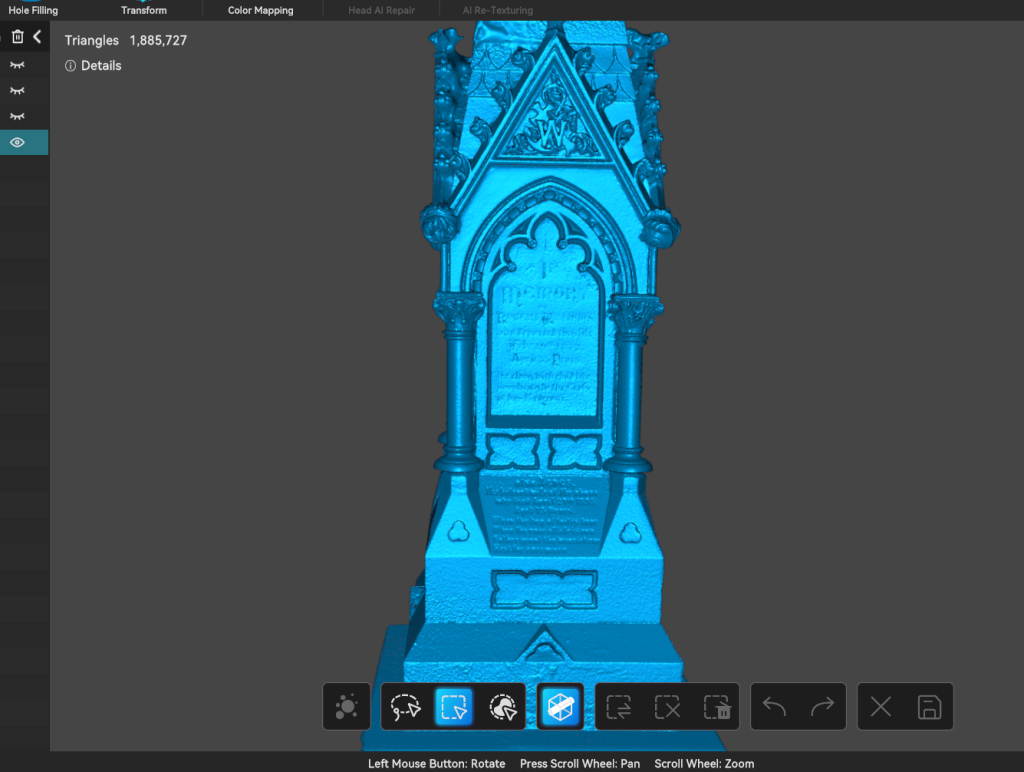The height and width of the screenshot is (772, 1024).
Task: Activate the rectangle selection tool
Action: point(453,708)
